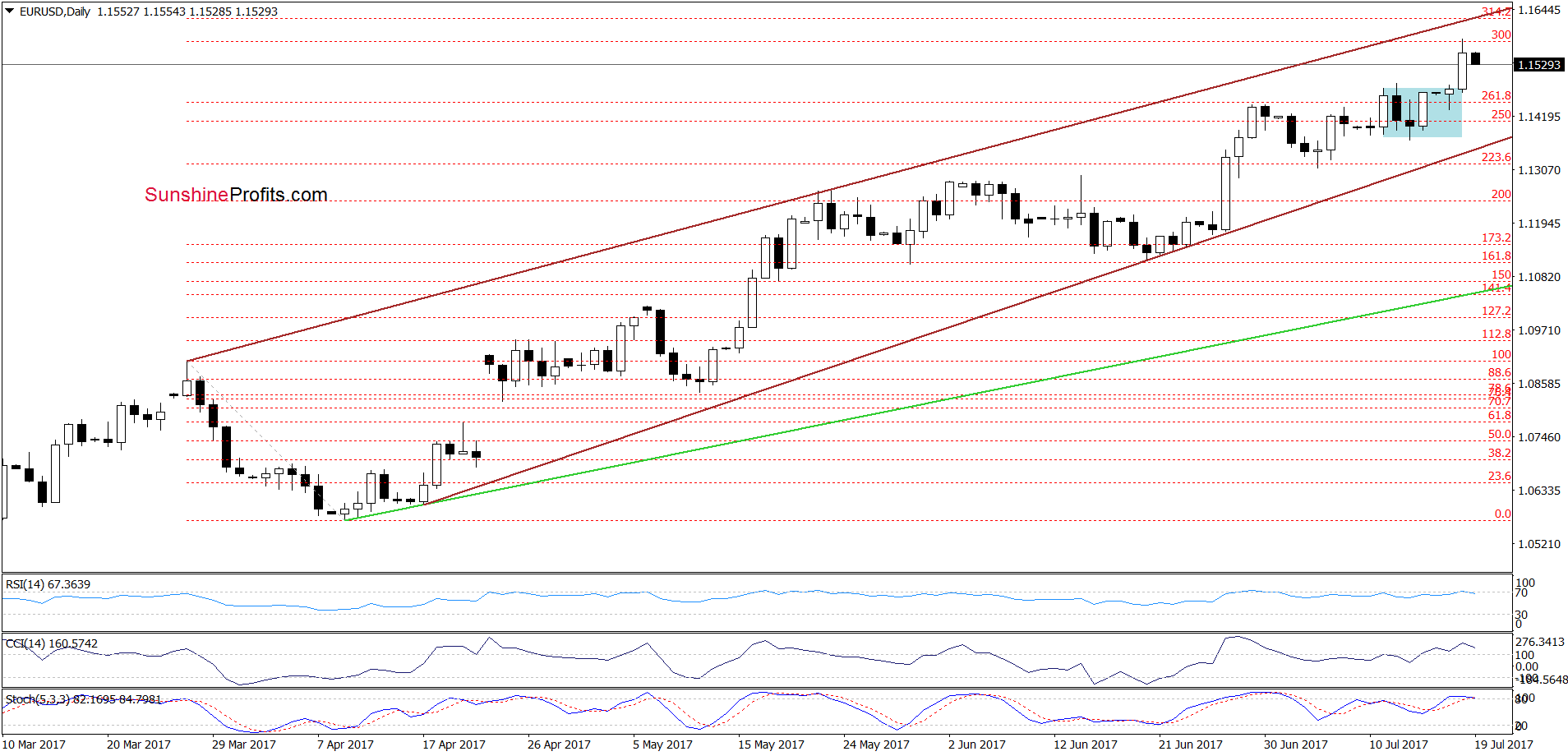Click the 20 Mar 2017 date label
This screenshot has width=1568, height=756.
139,744
